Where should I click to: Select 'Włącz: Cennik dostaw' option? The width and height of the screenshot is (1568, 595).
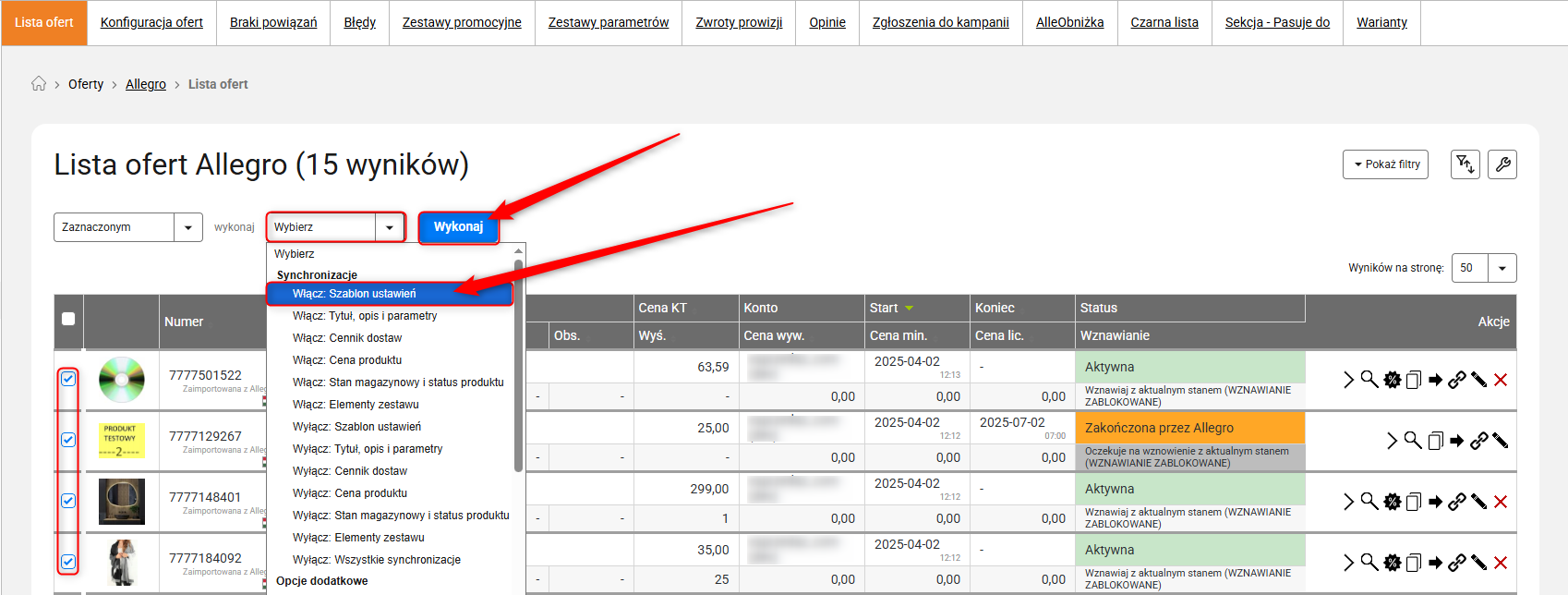click(390, 338)
